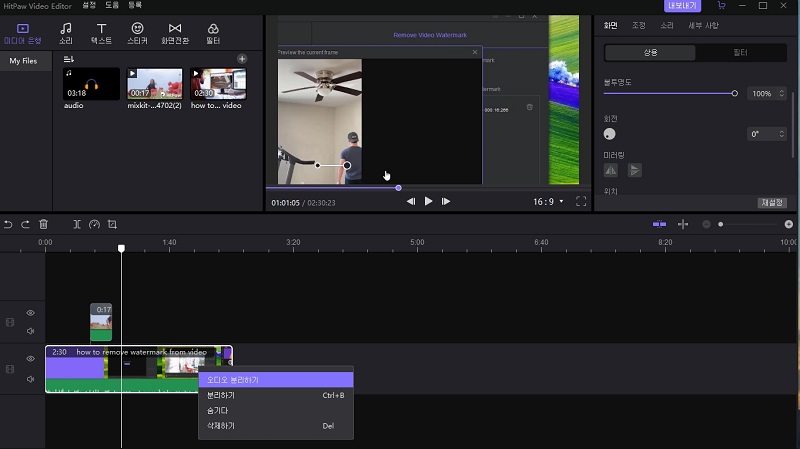Open the shopping cart icon
The image size is (800, 449).
(x=721, y=6)
